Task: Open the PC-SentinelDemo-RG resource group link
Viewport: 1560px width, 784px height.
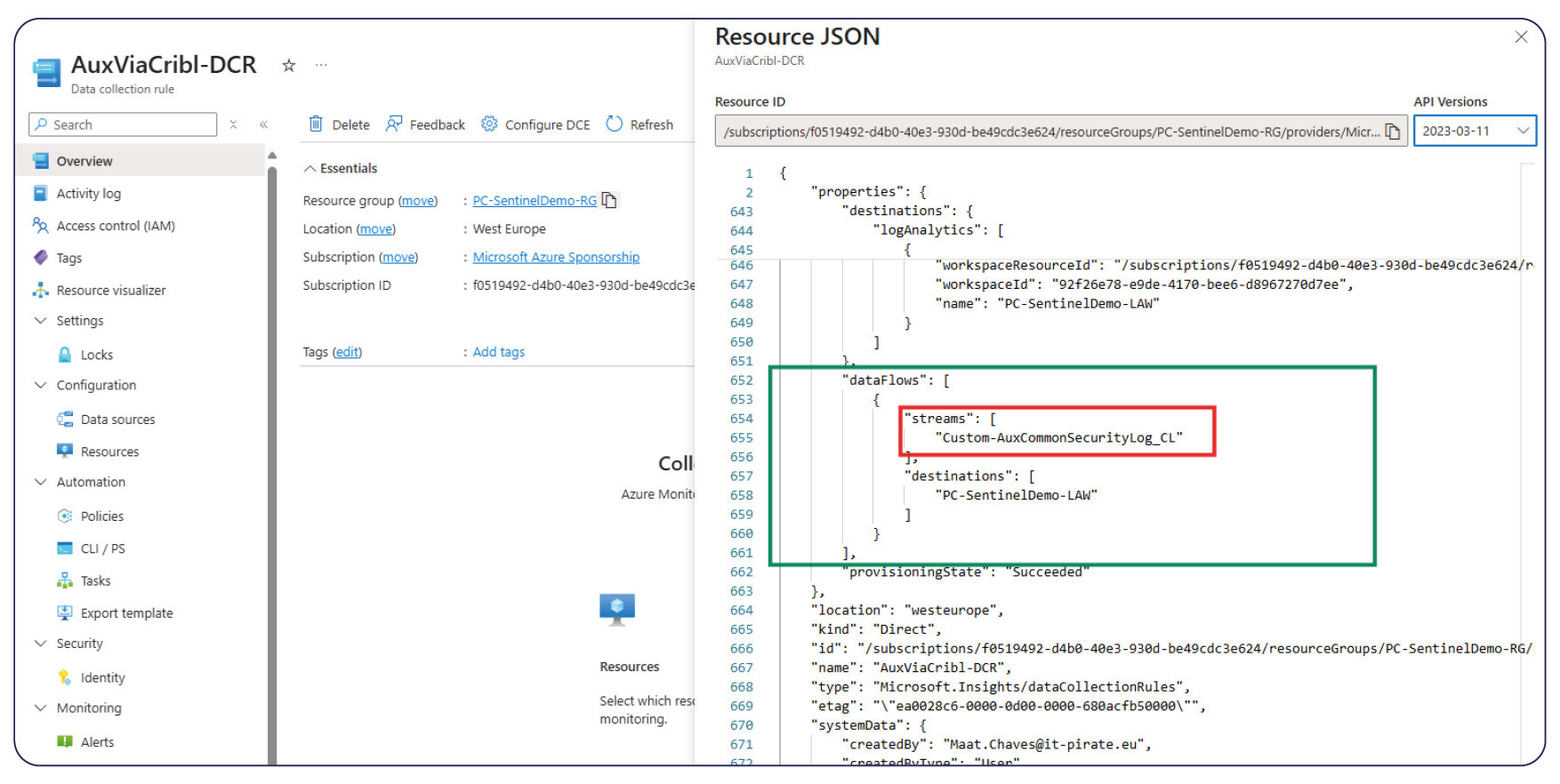Action: click(535, 201)
